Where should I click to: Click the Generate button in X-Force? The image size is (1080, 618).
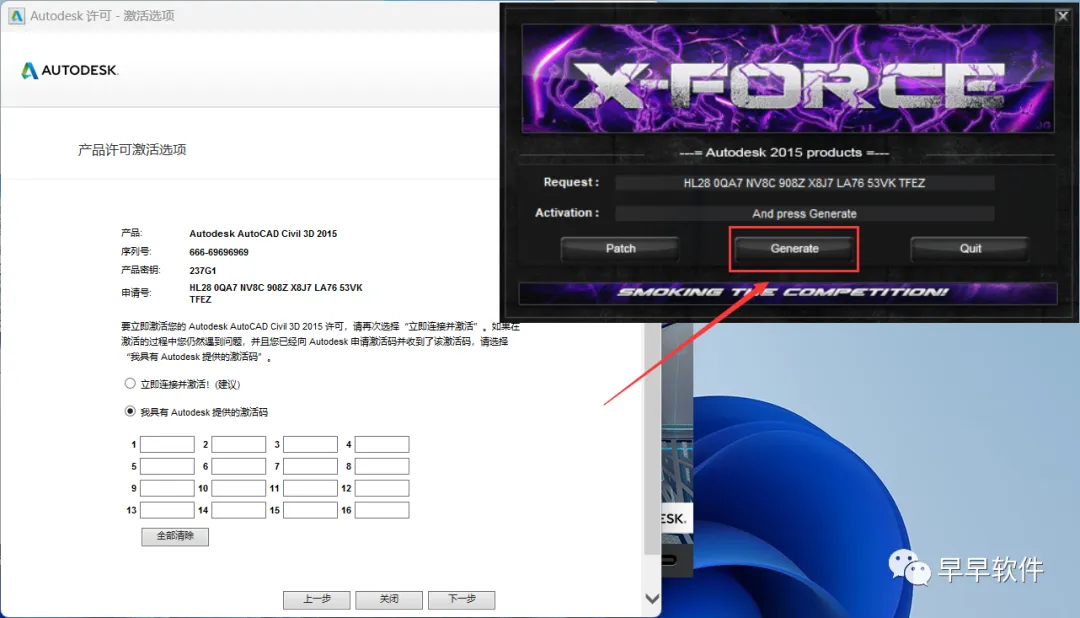[x=794, y=249]
